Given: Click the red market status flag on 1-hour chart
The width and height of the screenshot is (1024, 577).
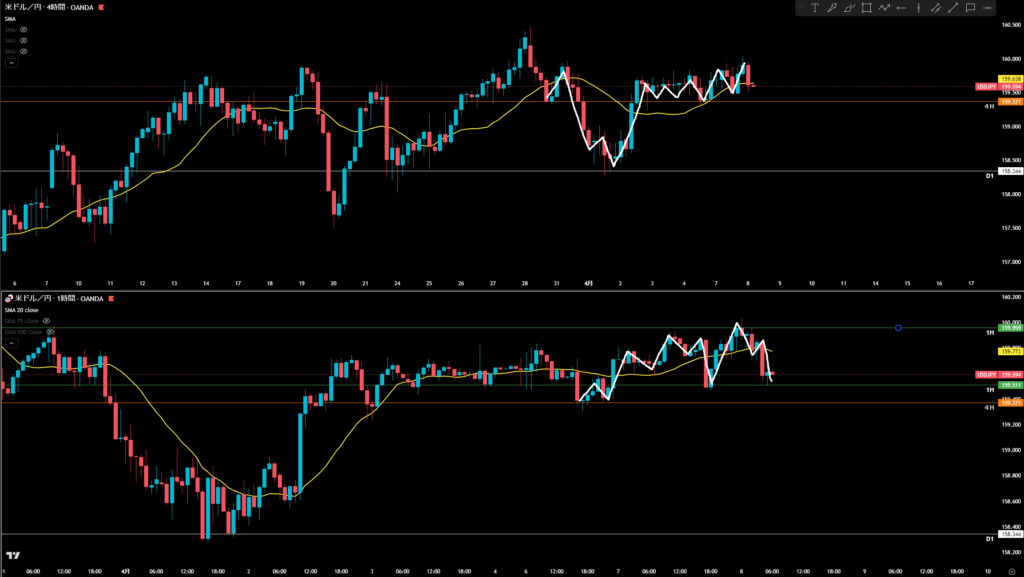Looking at the screenshot, I should pos(111,299).
